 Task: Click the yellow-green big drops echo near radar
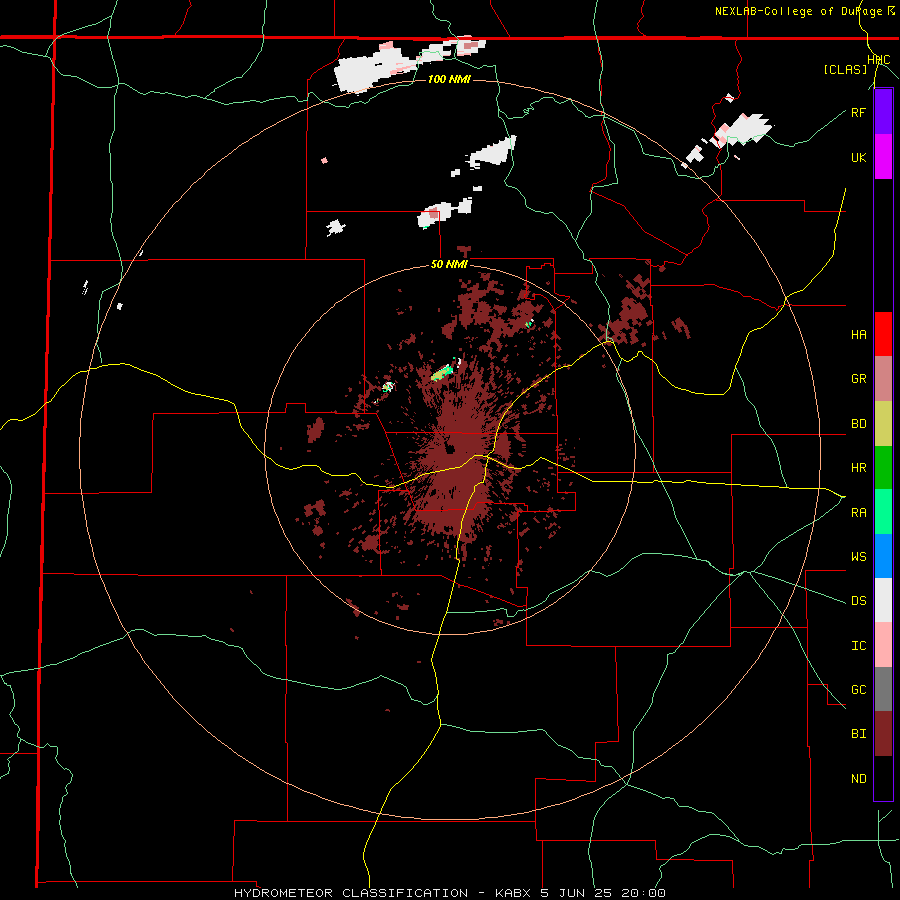pyautogui.click(x=442, y=373)
